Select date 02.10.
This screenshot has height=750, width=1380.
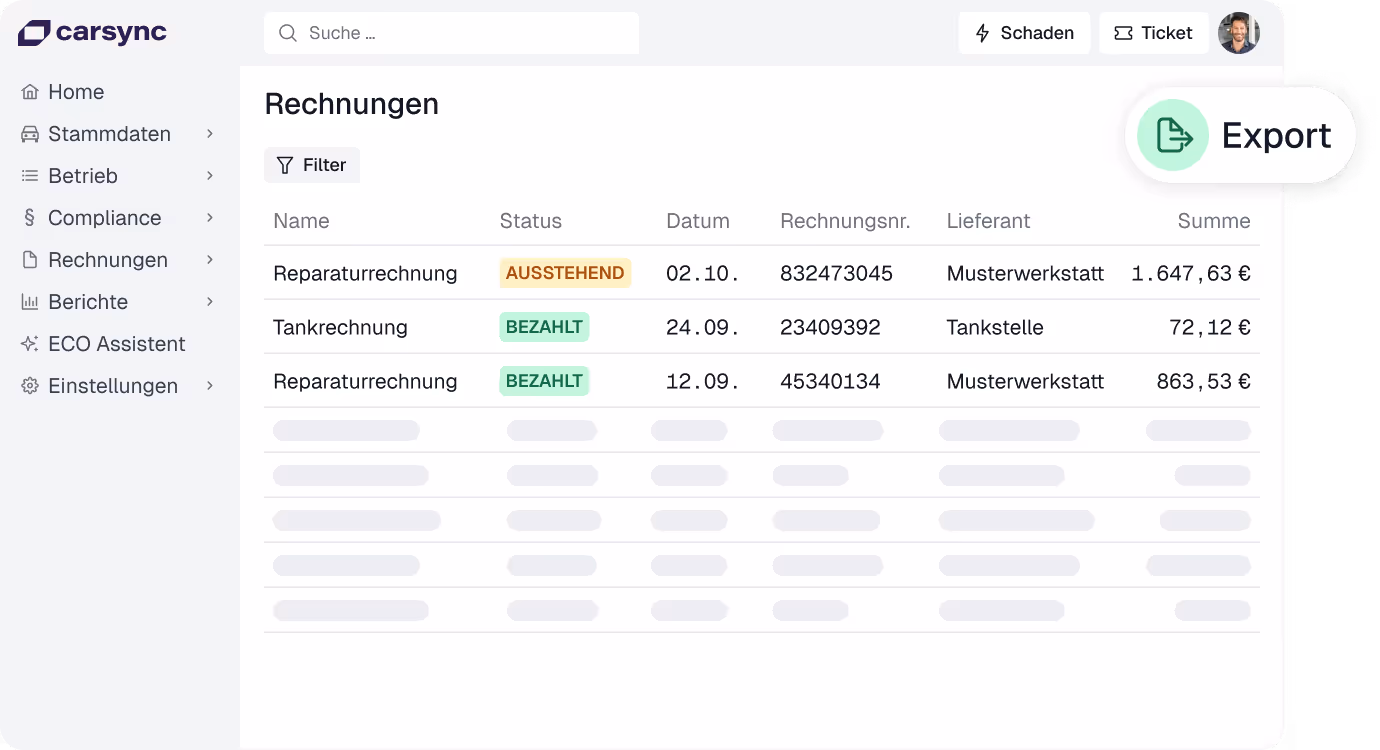coord(702,273)
